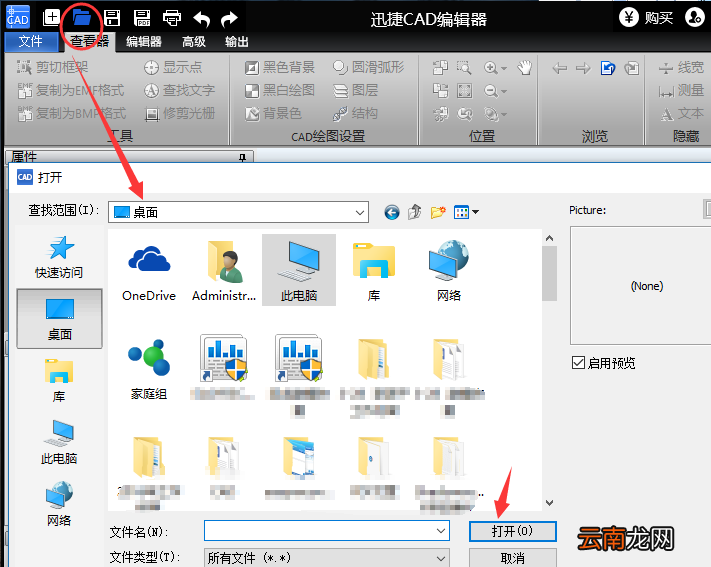Image resolution: width=711 pixels, height=567 pixels.
Task: Uncheck the 启用预览 checkbox
Action: [578, 363]
